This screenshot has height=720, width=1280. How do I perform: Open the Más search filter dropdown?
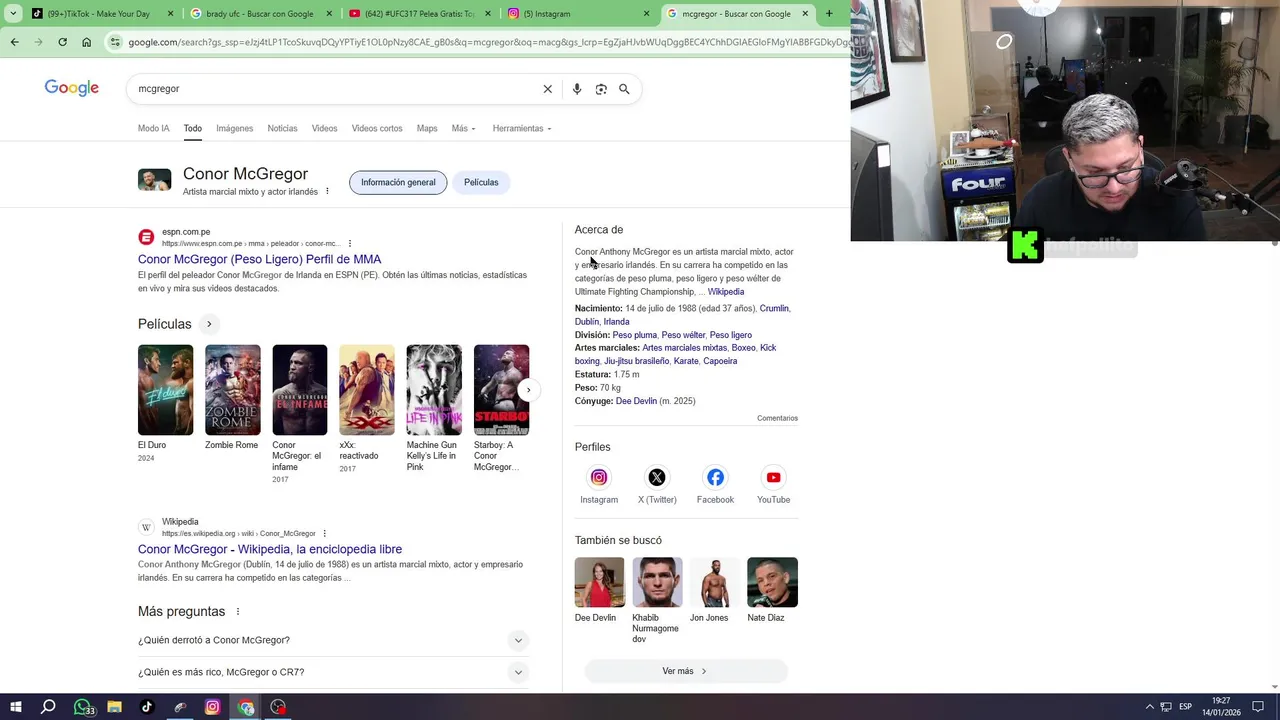click(x=463, y=128)
